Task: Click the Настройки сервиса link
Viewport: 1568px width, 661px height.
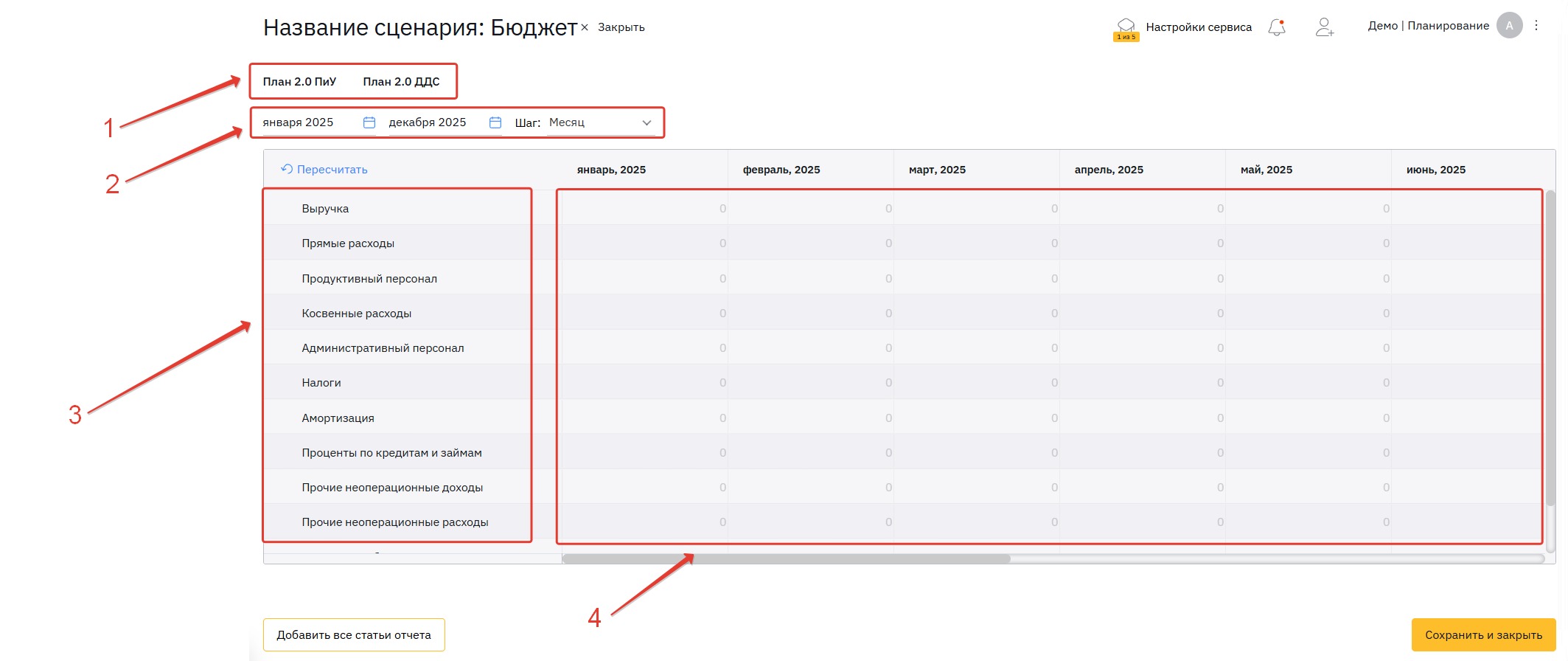Action: (x=1199, y=27)
